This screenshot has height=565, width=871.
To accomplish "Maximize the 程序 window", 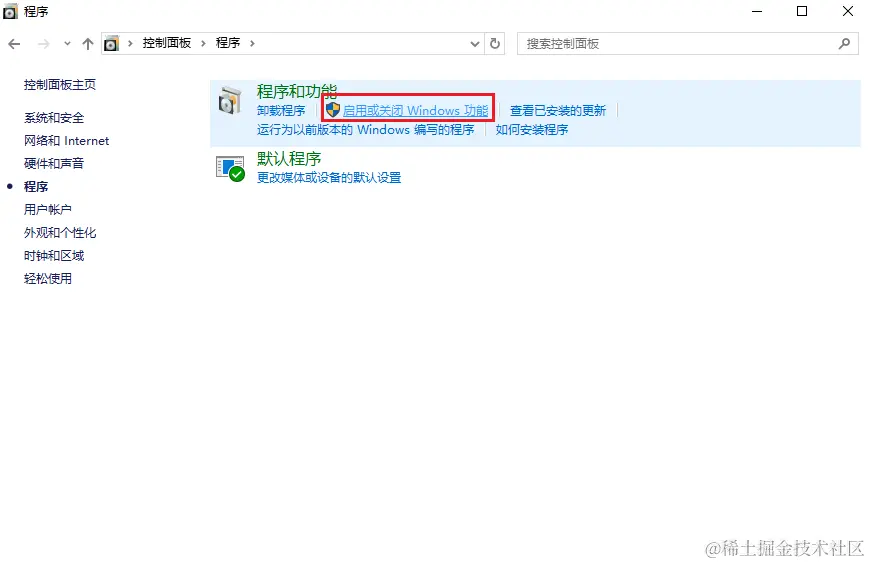I will 802,11.
